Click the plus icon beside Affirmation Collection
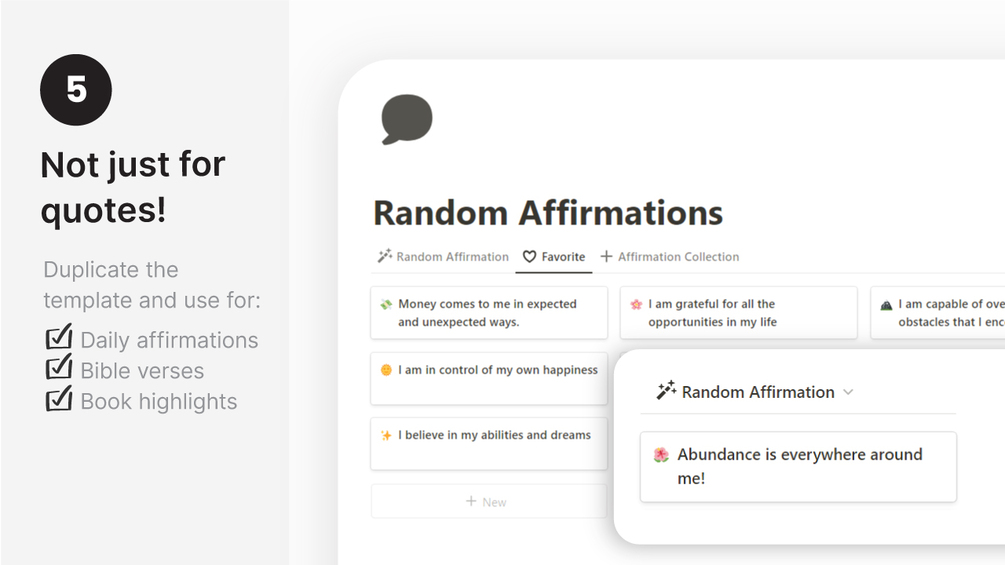 [606, 257]
